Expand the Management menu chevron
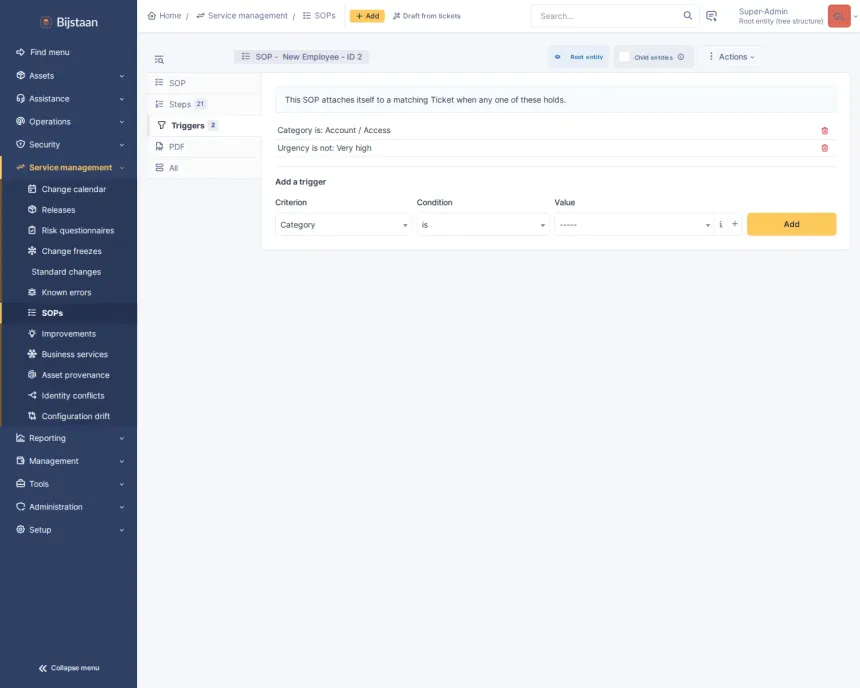 click(x=122, y=461)
